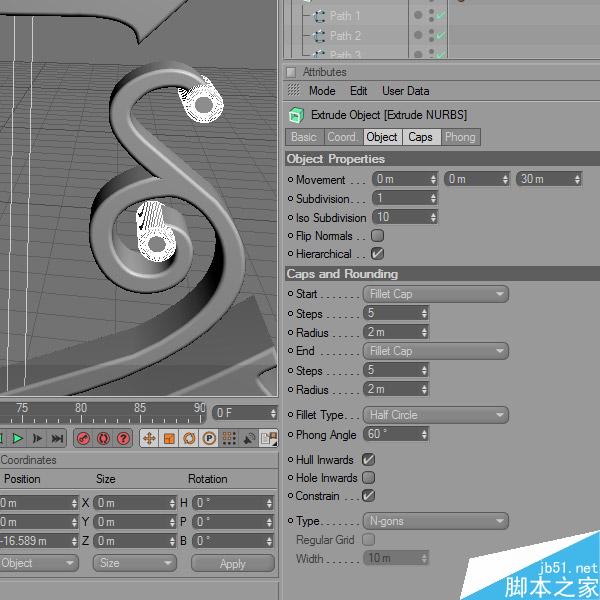Click the Extrude NURBS green cube icon

click(x=296, y=115)
